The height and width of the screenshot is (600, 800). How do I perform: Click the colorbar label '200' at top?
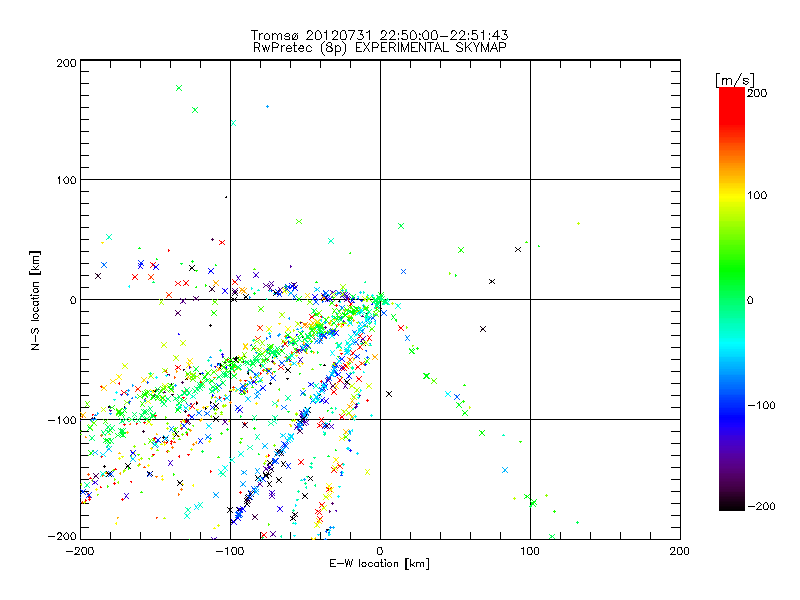tap(757, 93)
